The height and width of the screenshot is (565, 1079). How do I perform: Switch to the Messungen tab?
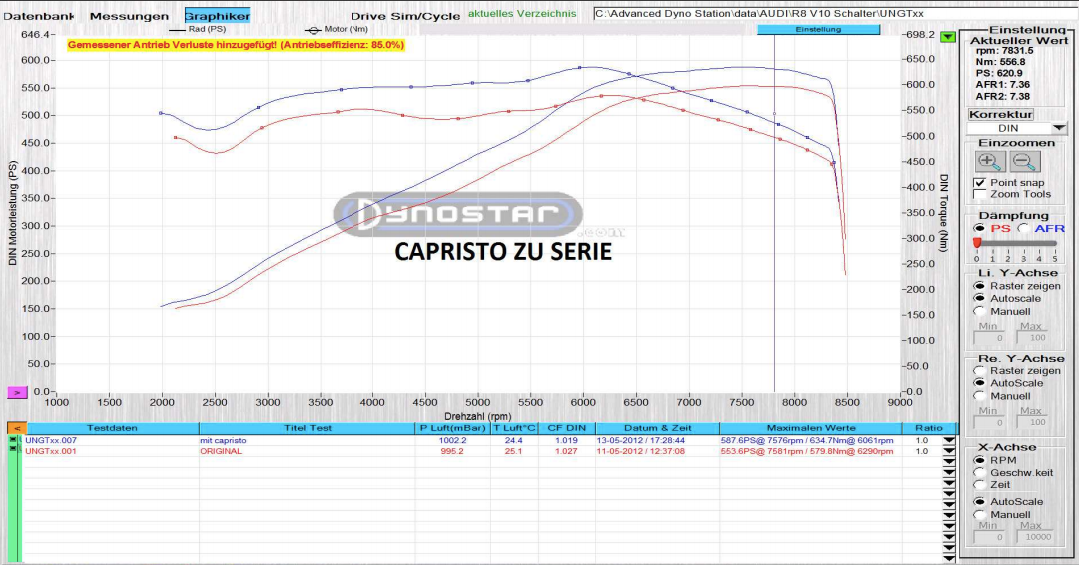tap(129, 16)
